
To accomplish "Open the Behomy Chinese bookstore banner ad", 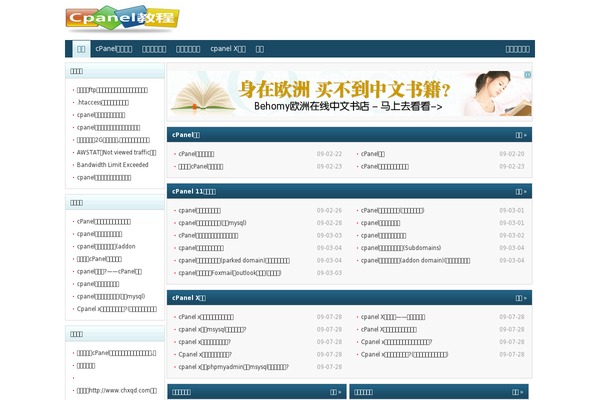I will [x=349, y=93].
